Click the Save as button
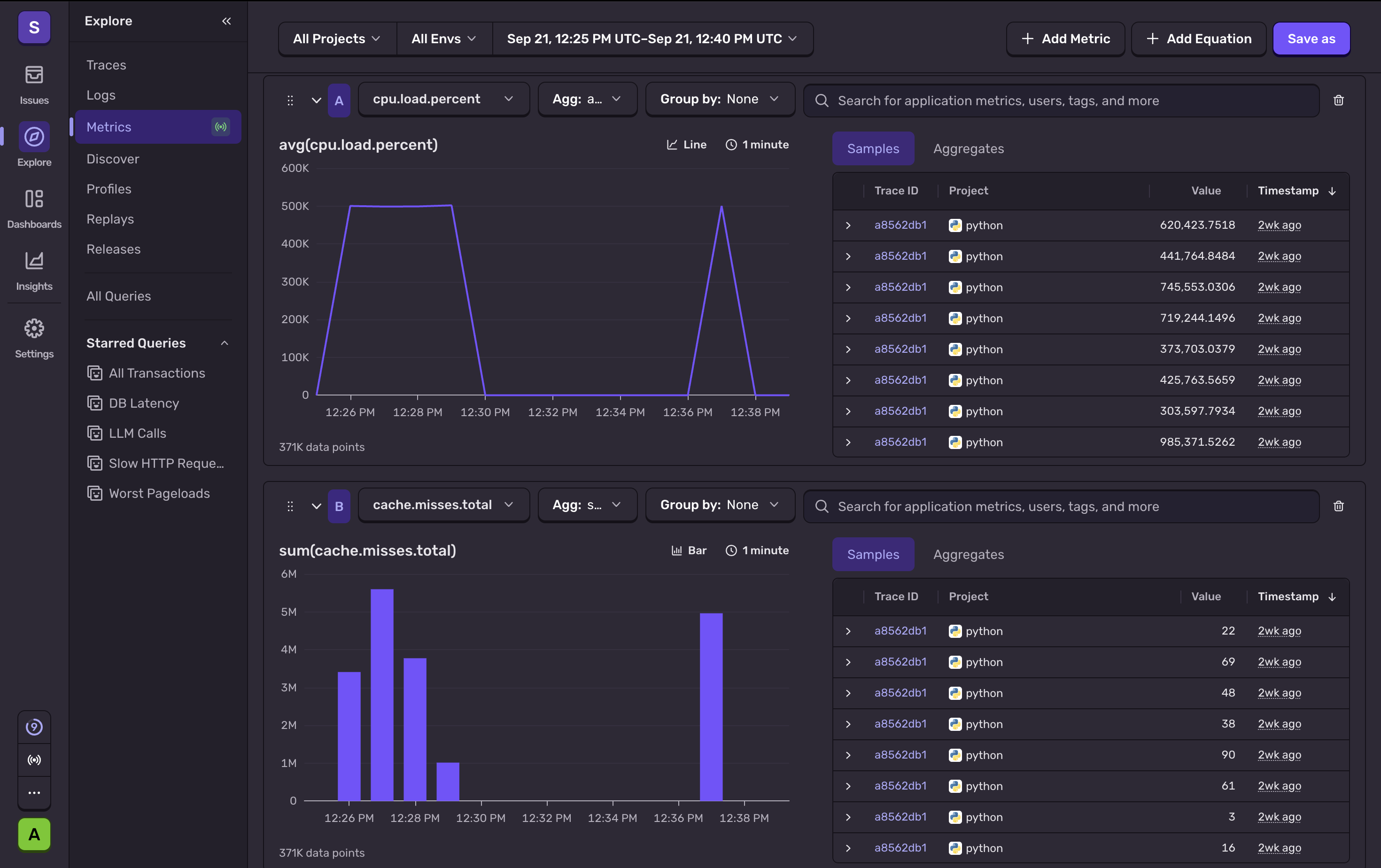 click(x=1311, y=39)
